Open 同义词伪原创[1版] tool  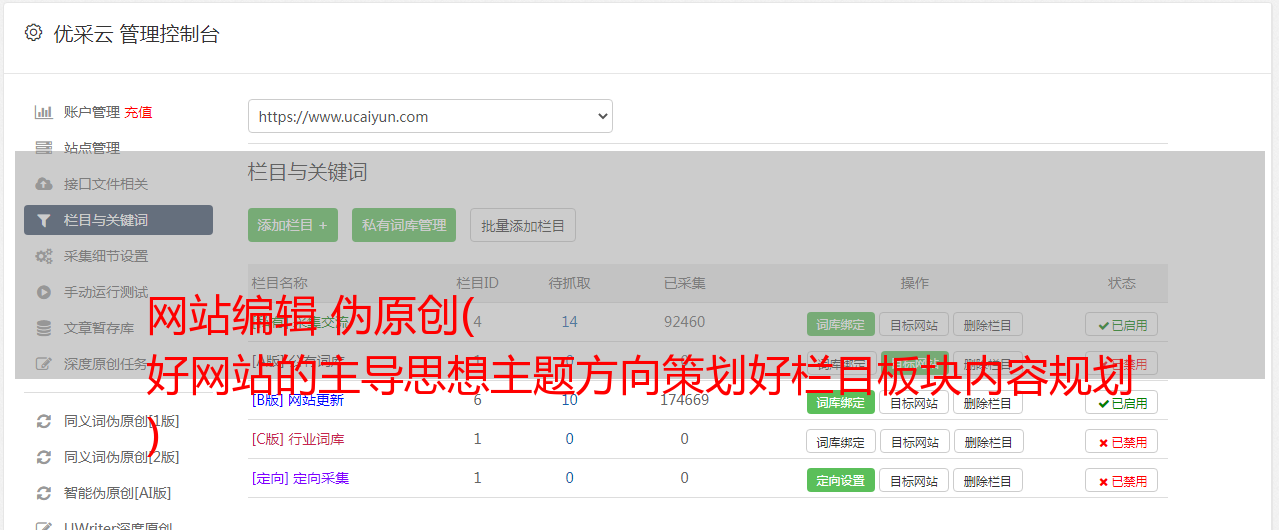pos(122,421)
